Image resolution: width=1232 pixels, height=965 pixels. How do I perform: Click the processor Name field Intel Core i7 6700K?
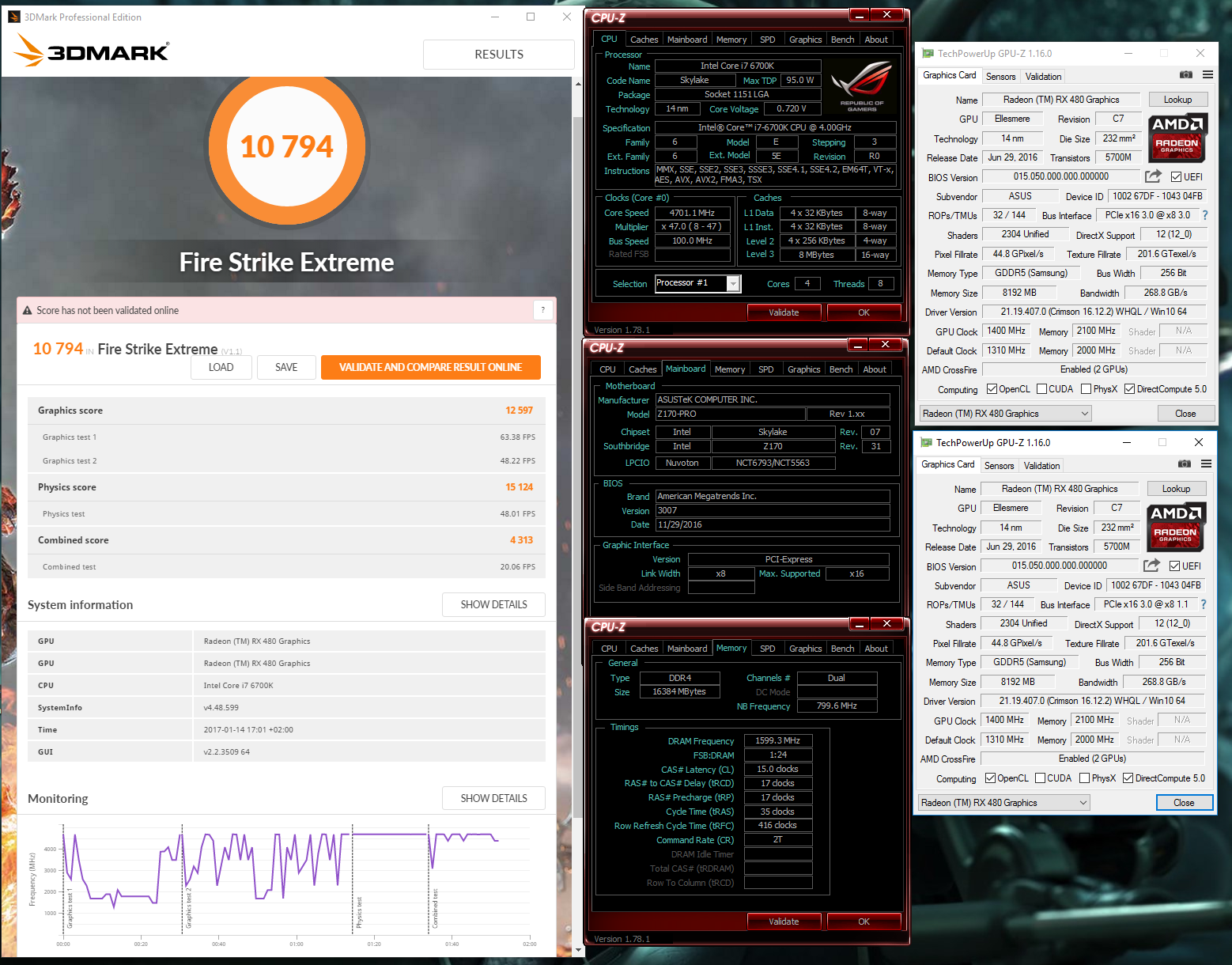click(737, 66)
